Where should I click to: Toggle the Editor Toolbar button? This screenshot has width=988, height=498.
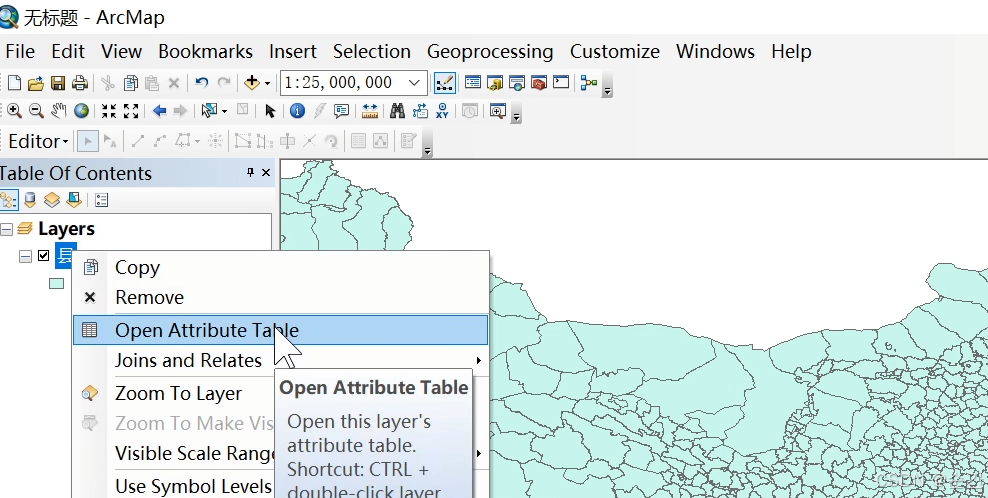click(445, 83)
